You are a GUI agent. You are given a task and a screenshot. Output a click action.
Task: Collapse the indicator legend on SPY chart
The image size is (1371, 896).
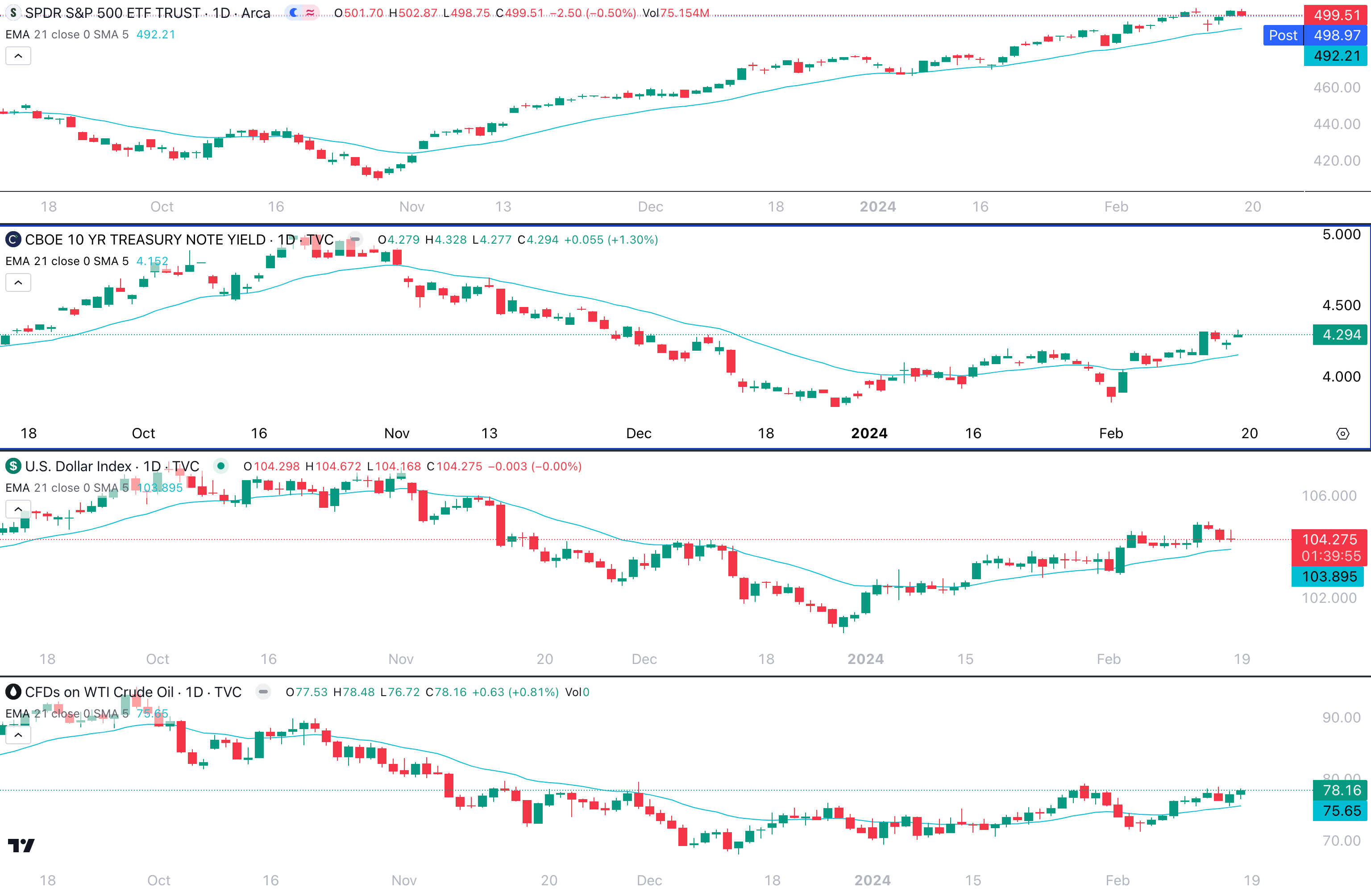pos(18,56)
